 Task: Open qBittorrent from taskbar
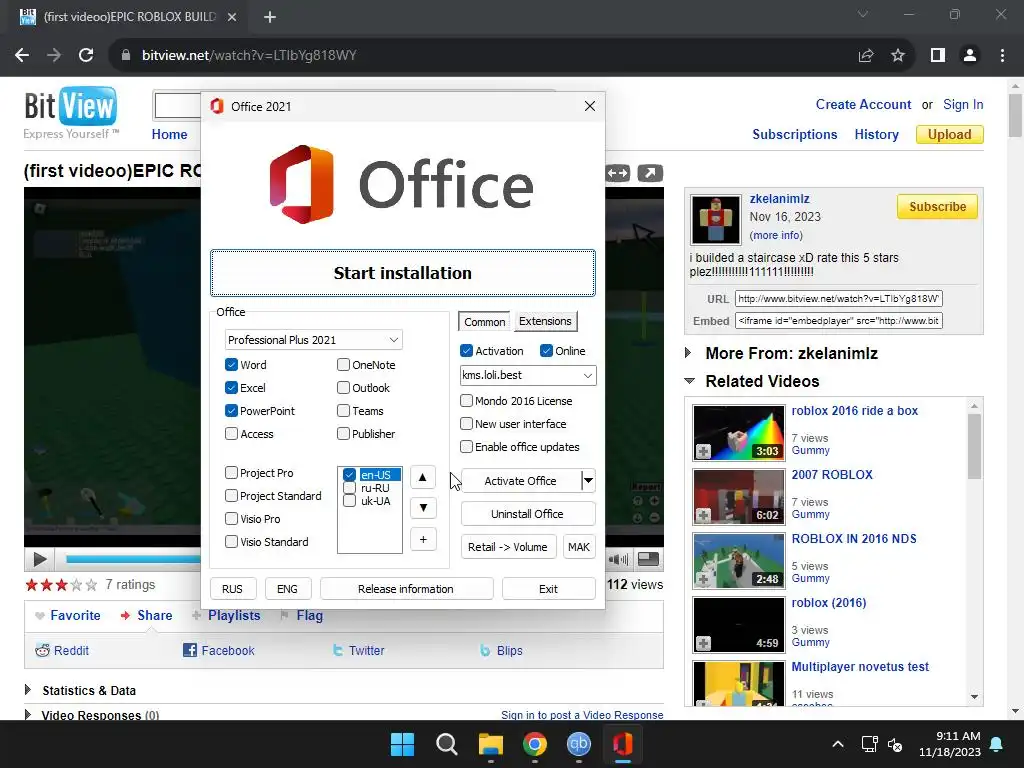point(579,744)
